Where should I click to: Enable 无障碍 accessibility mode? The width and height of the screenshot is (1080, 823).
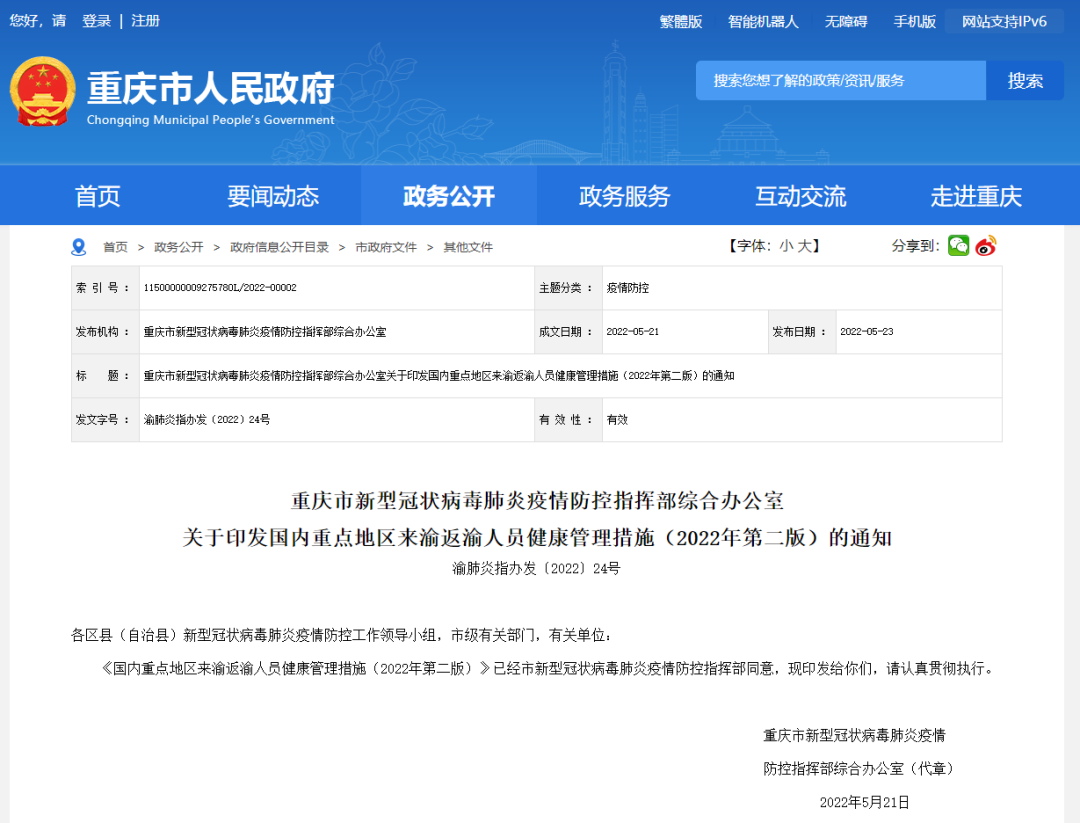pyautogui.click(x=846, y=22)
